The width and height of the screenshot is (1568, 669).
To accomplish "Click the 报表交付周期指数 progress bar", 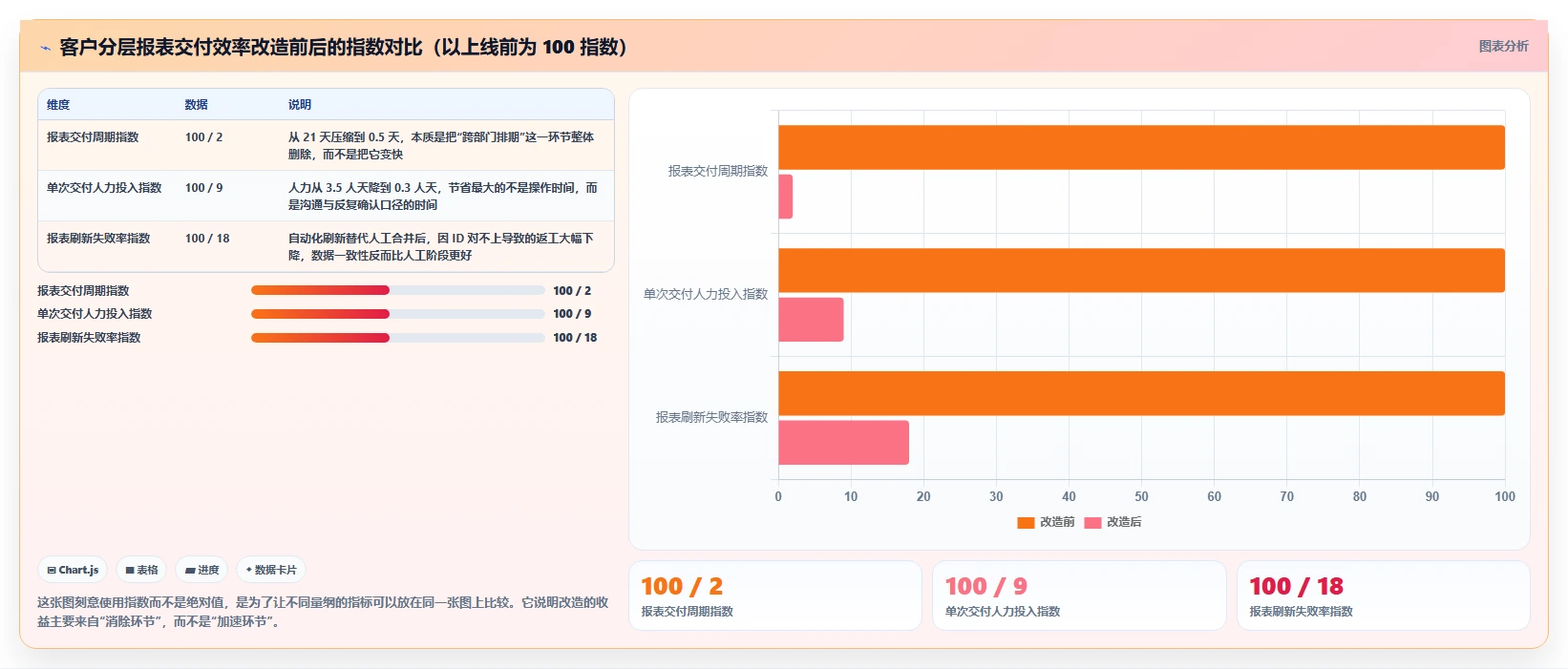I will (x=397, y=290).
